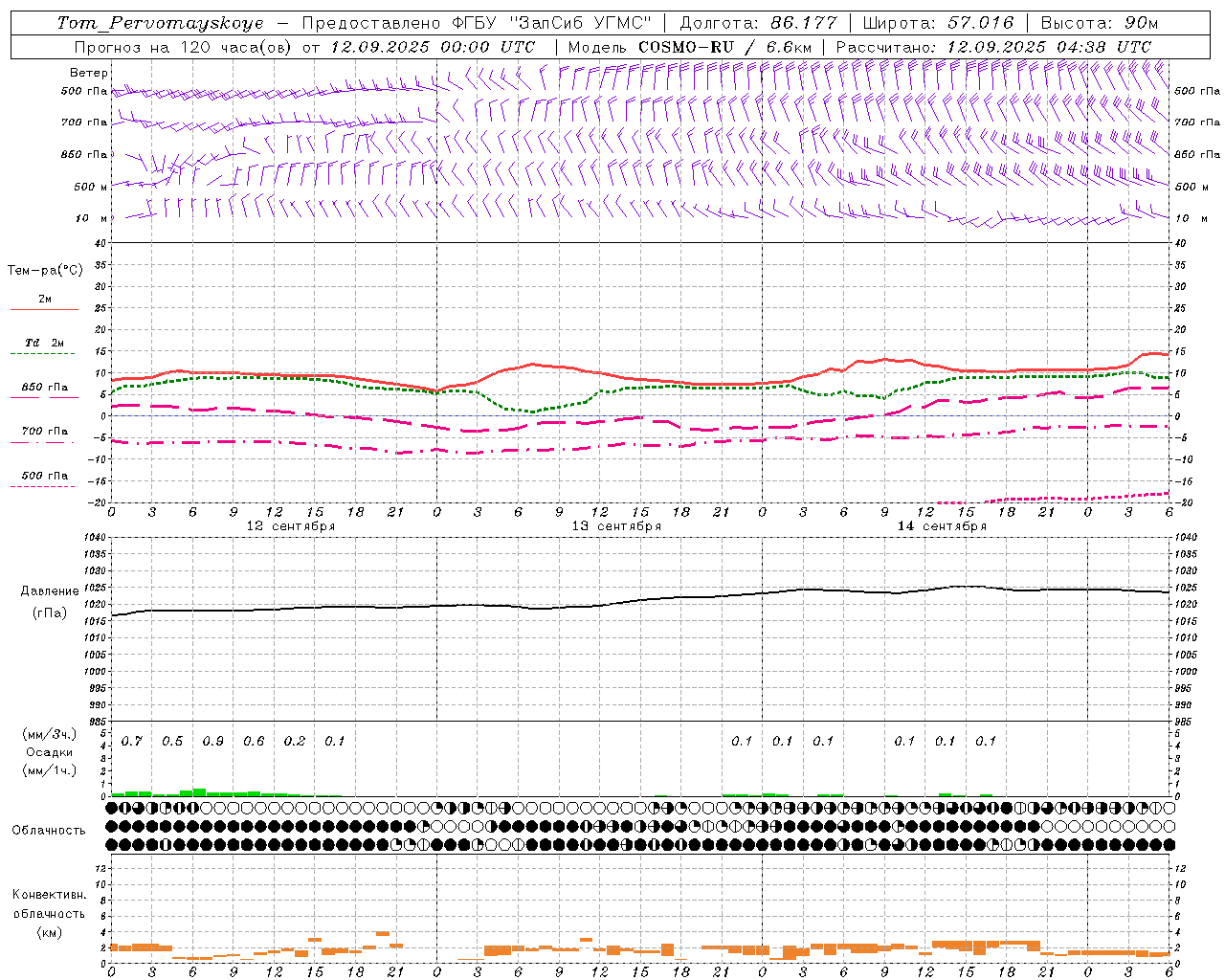
Task: Click the 0.6 precipitation value
Action: (x=254, y=742)
